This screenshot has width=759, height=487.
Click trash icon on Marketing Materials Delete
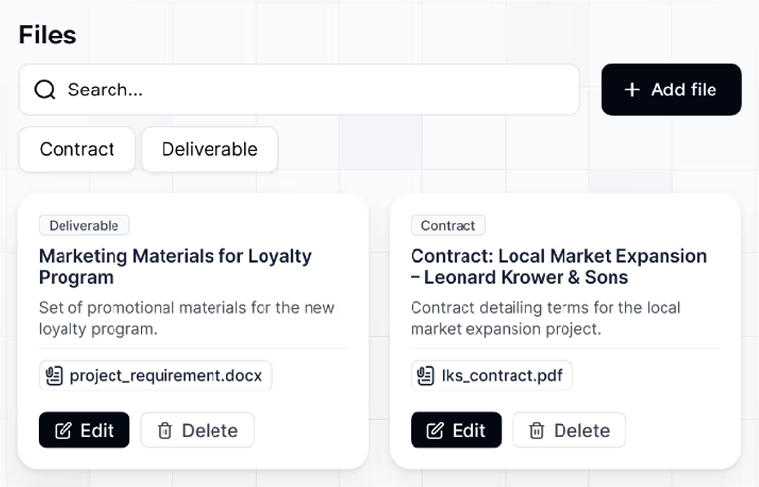point(165,430)
